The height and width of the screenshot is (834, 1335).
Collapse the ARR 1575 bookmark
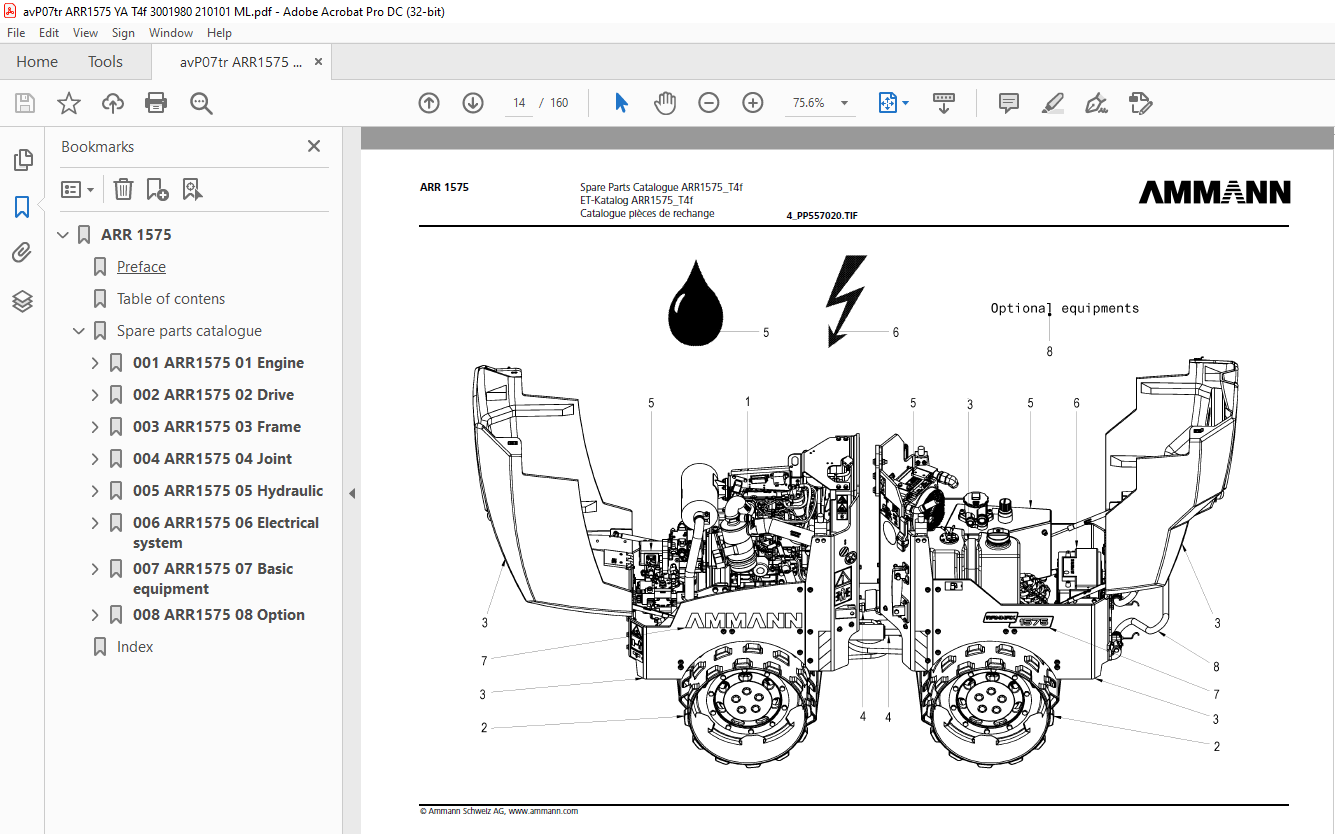click(x=63, y=235)
